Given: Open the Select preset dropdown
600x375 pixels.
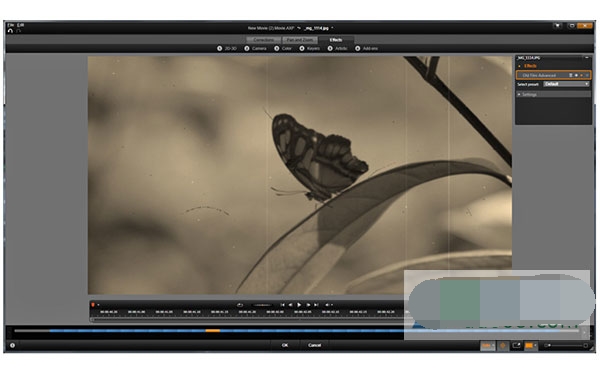Looking at the screenshot, I should coord(566,84).
